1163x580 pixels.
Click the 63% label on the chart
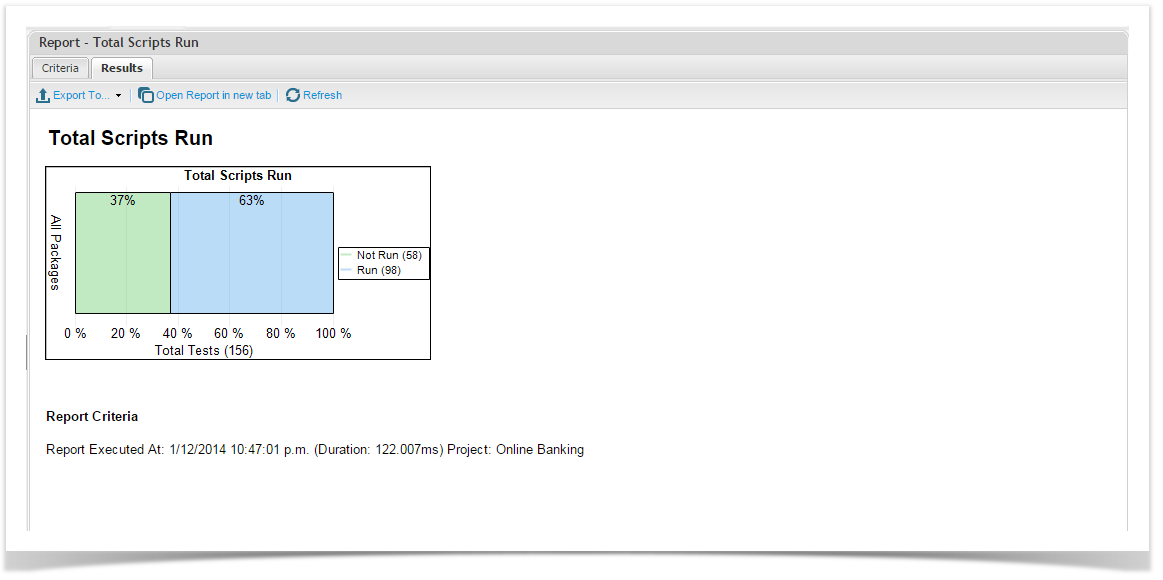point(252,201)
